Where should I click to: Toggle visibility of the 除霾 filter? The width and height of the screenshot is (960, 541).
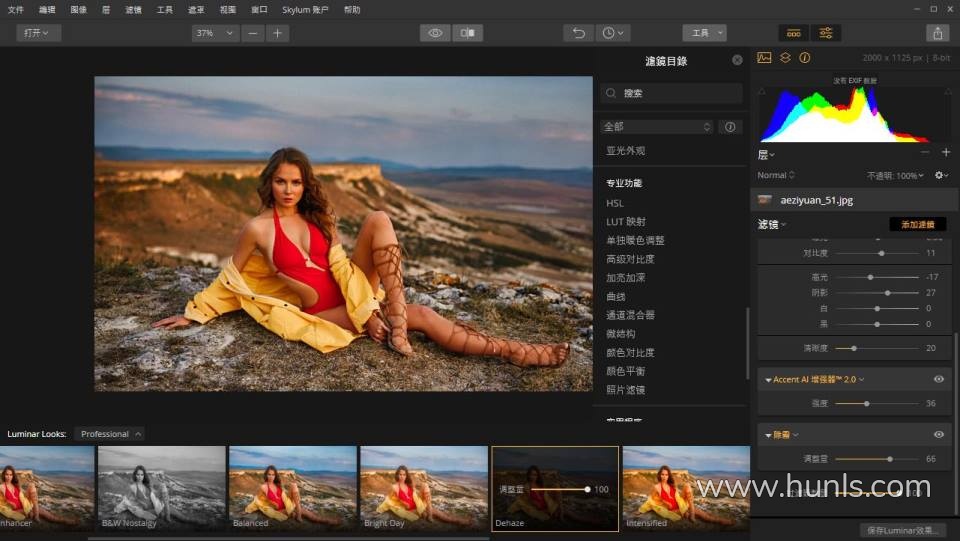[x=938, y=435]
